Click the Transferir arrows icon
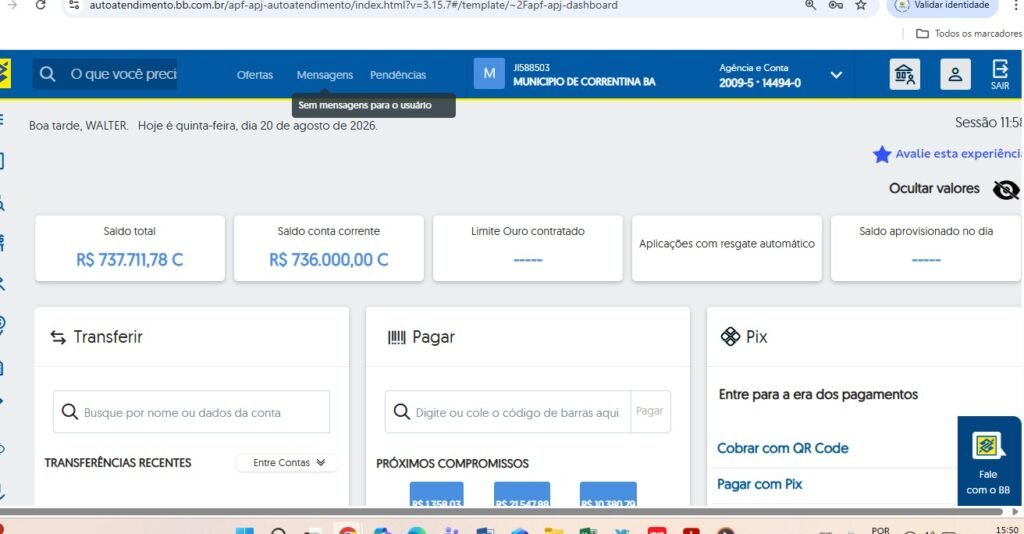The image size is (1024, 534). coord(58,337)
